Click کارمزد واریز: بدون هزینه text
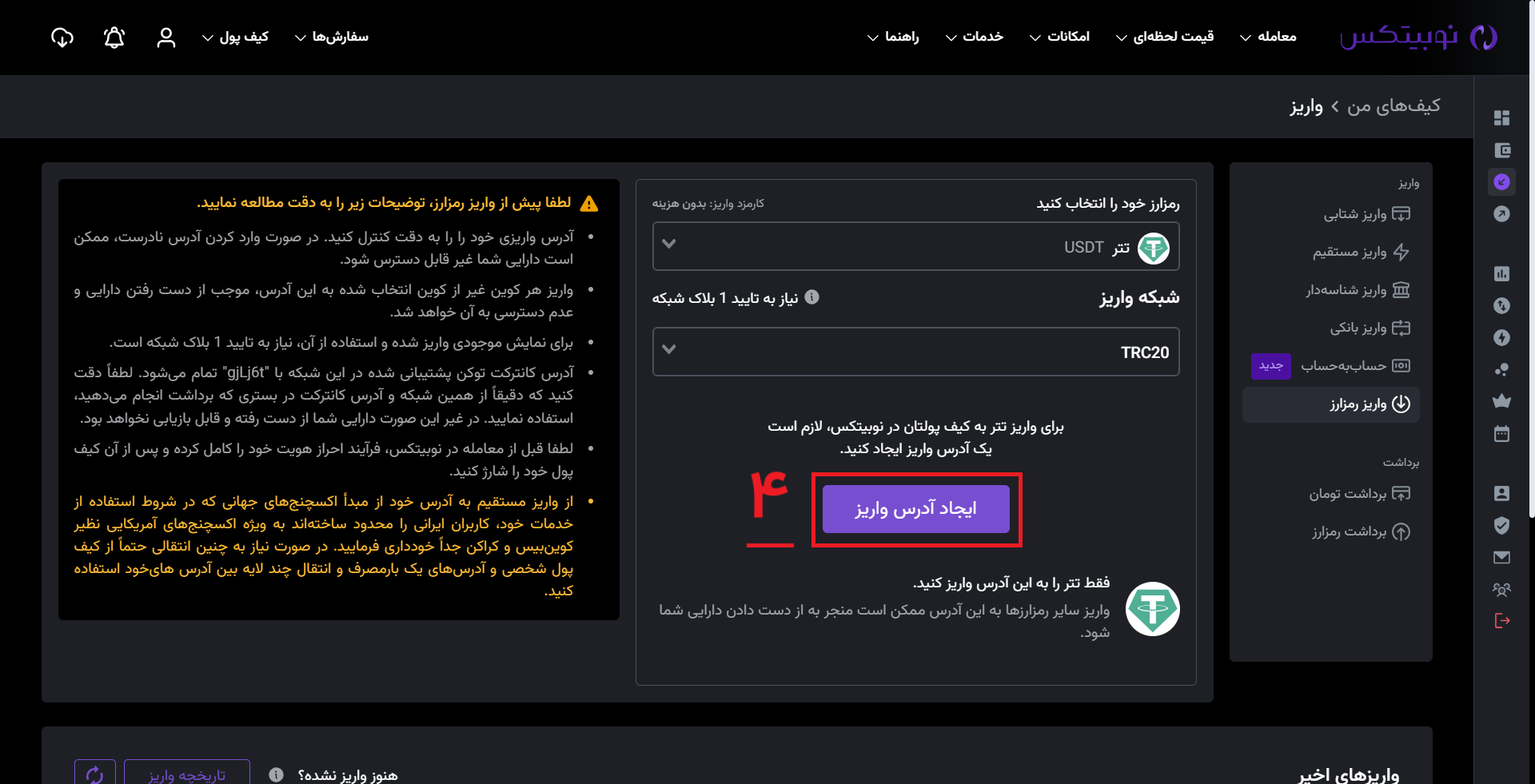 pos(708,204)
